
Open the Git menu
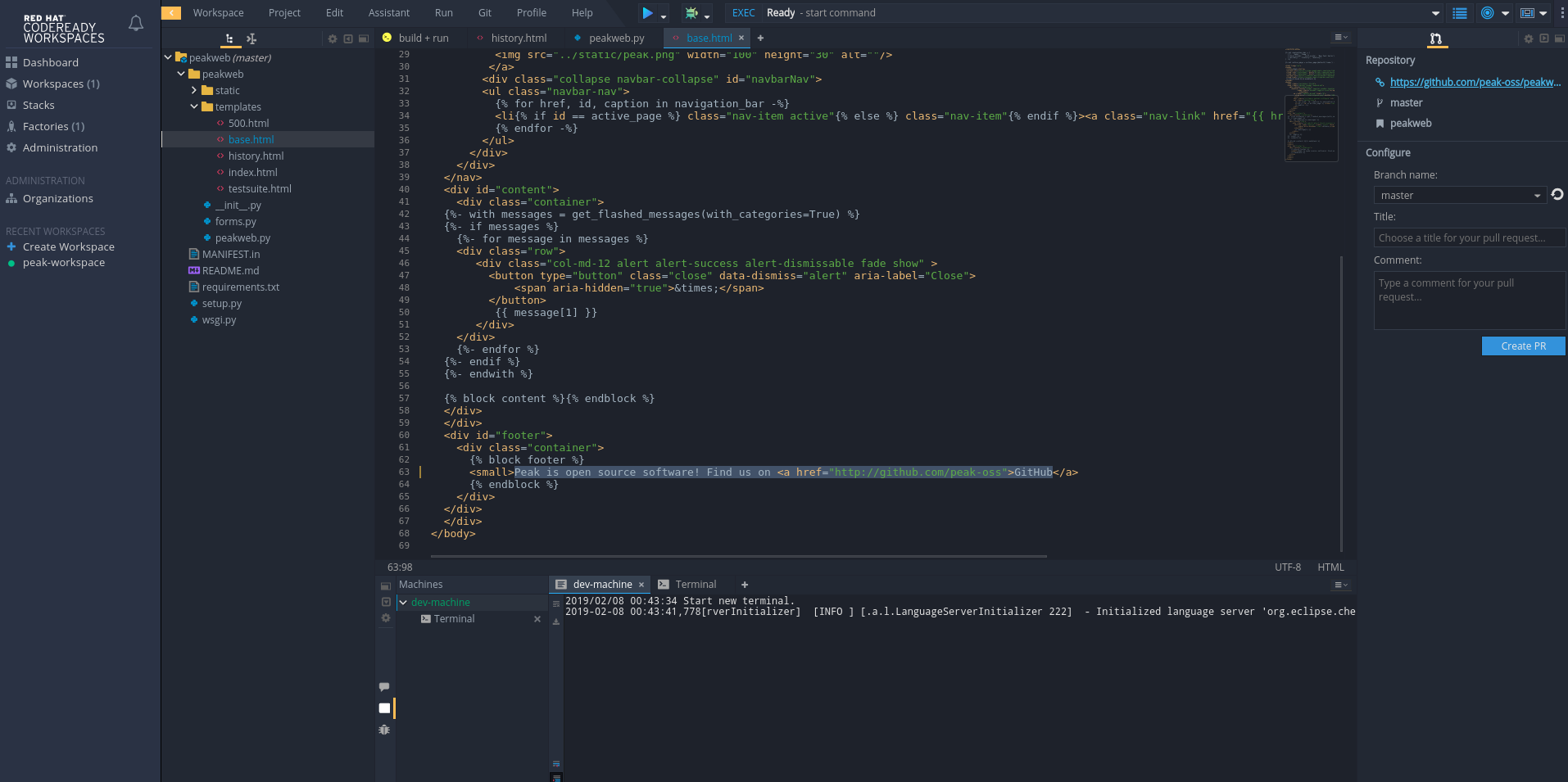click(484, 13)
